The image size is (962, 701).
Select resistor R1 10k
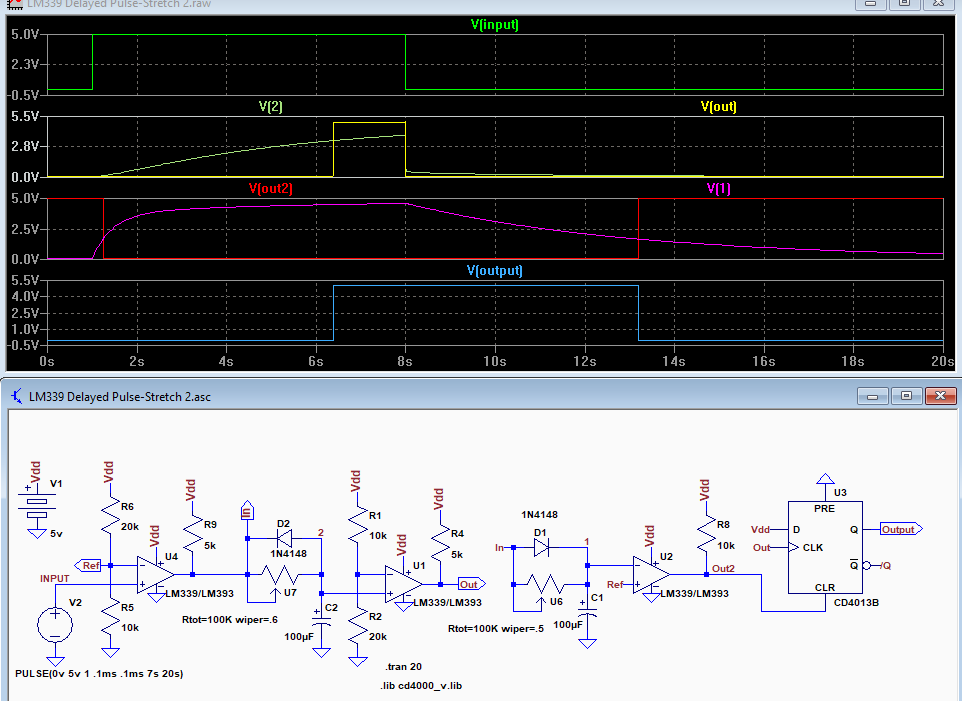358,524
